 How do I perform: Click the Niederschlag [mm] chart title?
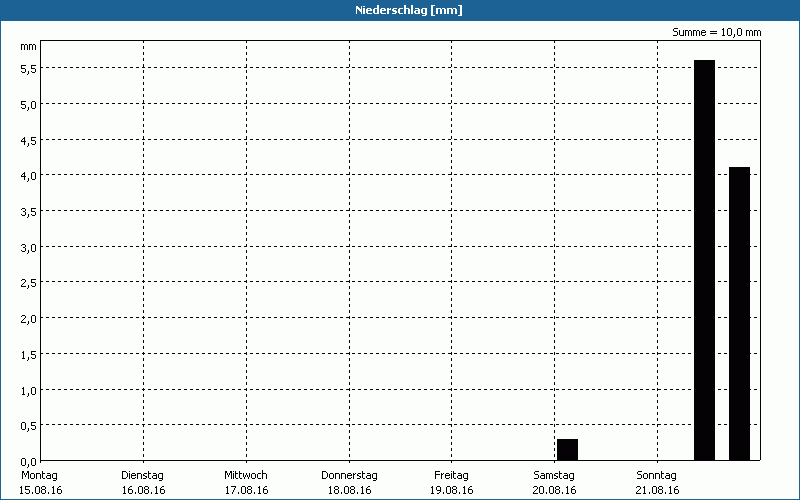point(409,10)
